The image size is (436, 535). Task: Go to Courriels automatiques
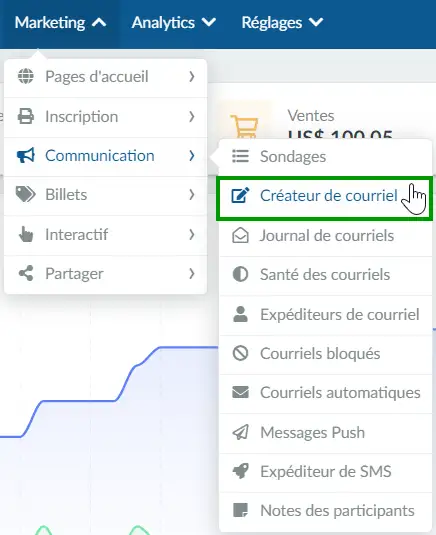325,393
